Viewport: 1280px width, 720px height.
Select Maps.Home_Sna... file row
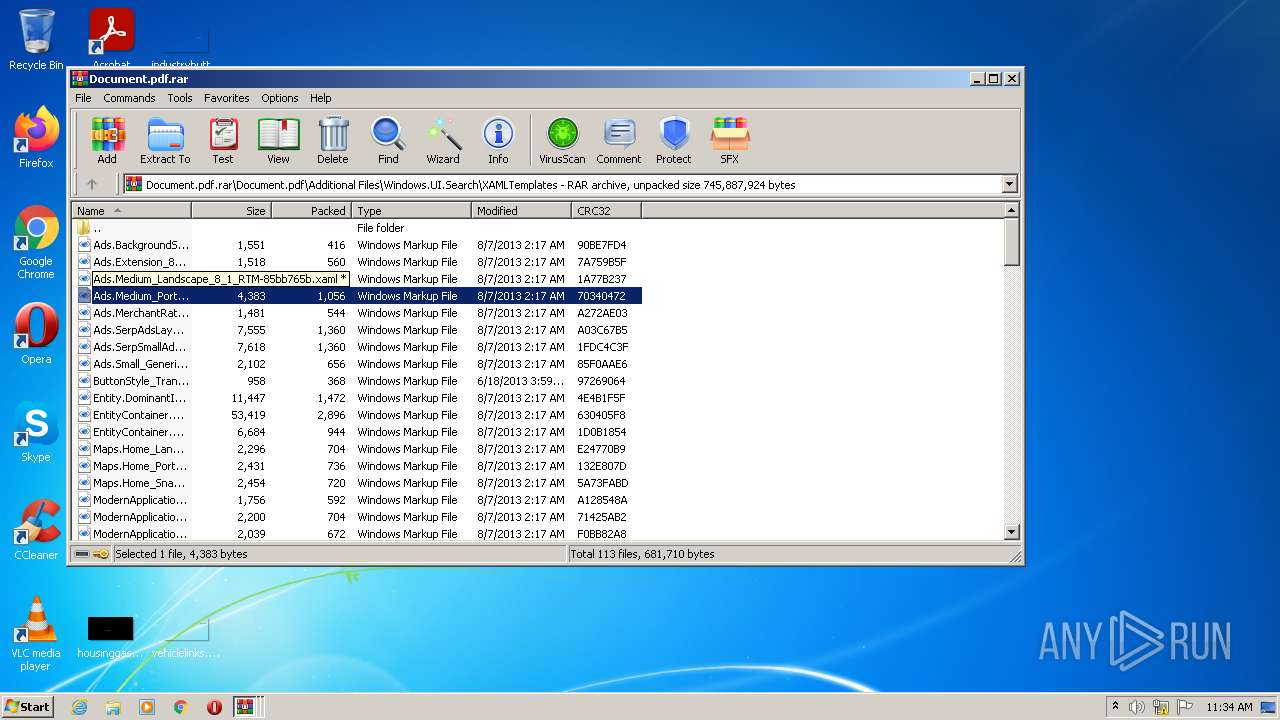357,483
